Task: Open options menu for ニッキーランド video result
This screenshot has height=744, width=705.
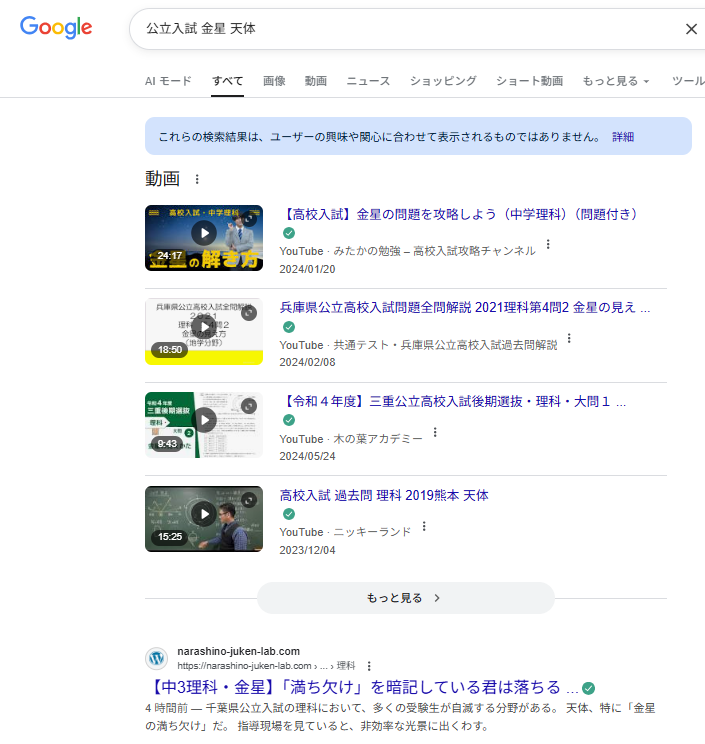Action: pos(424,526)
